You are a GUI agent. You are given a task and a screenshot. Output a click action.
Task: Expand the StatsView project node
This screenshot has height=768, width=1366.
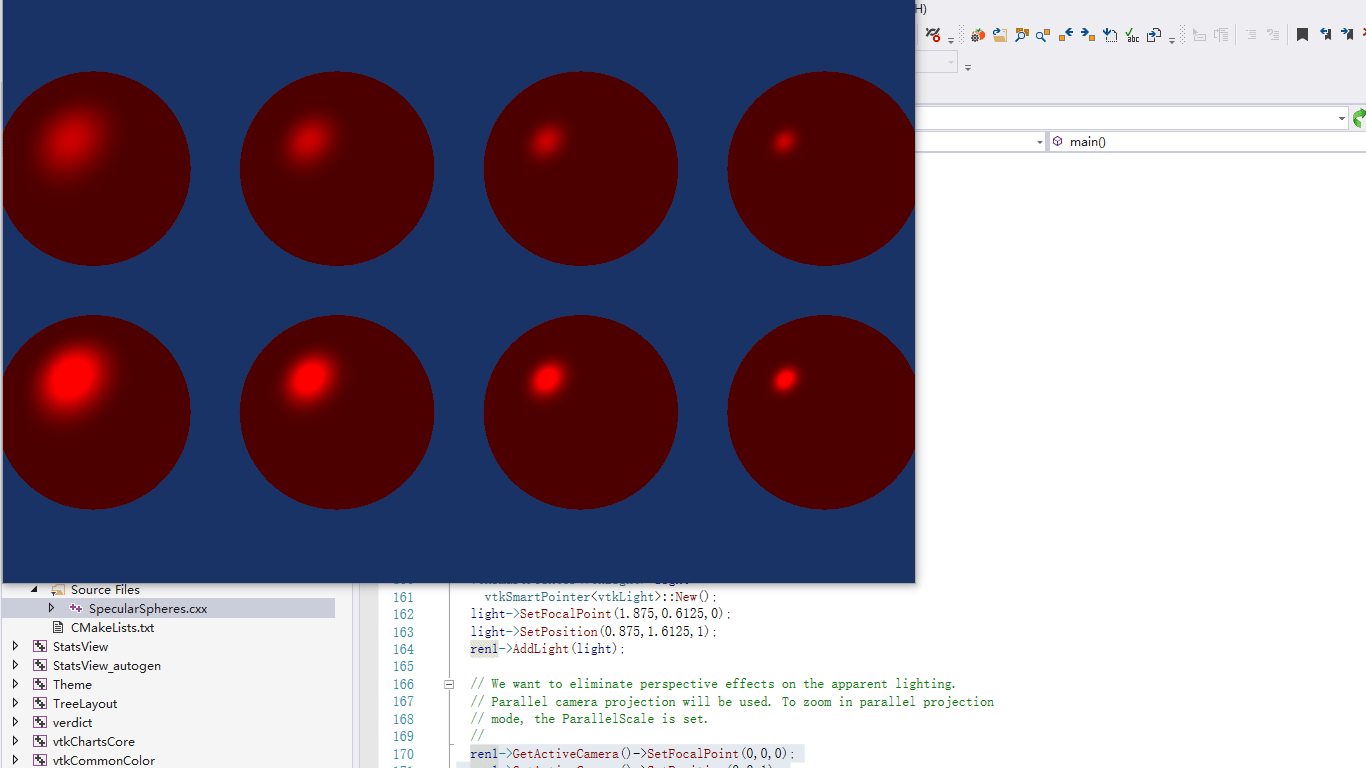[15, 646]
